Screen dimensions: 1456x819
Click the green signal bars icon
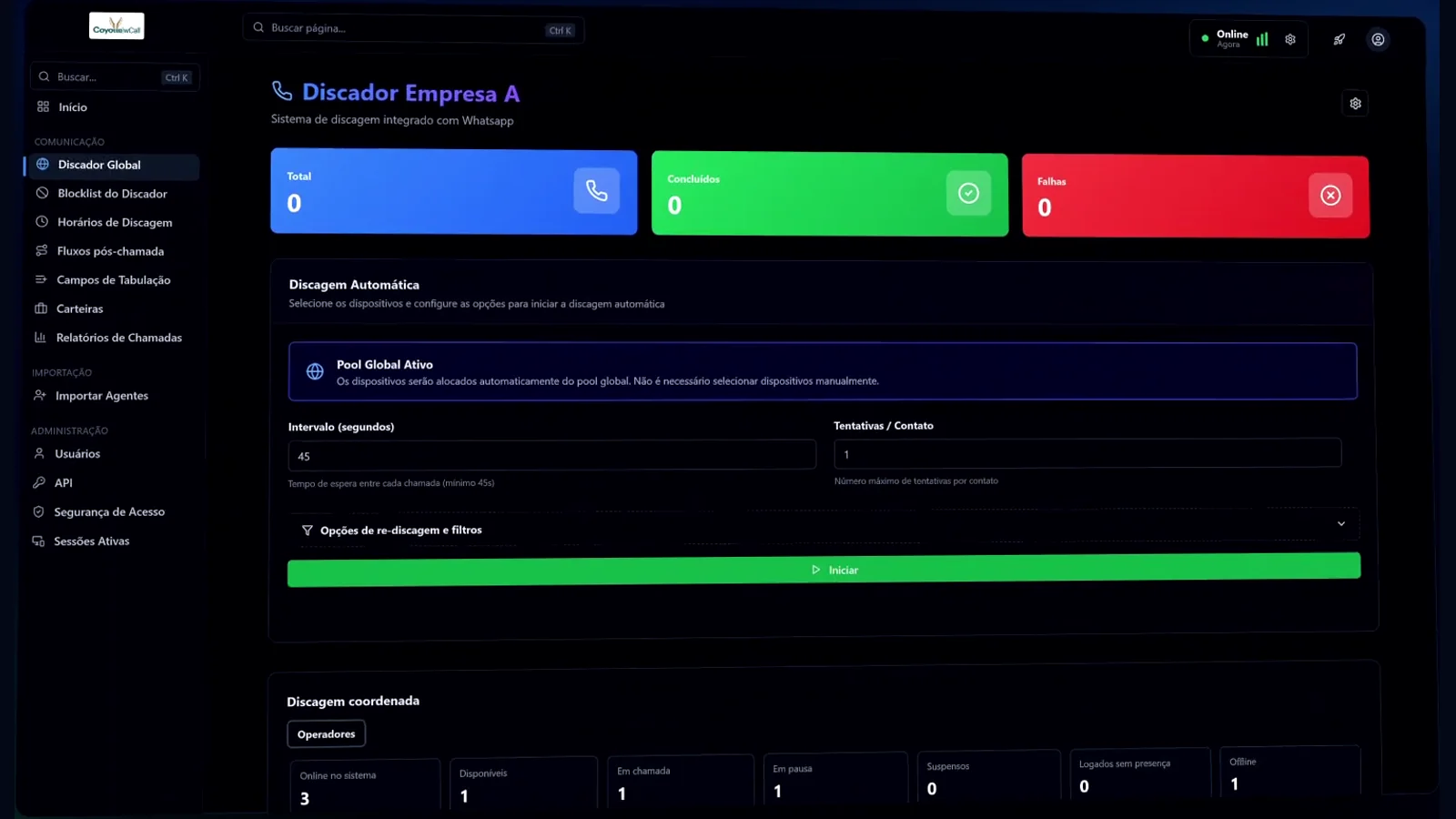pos(1262,39)
